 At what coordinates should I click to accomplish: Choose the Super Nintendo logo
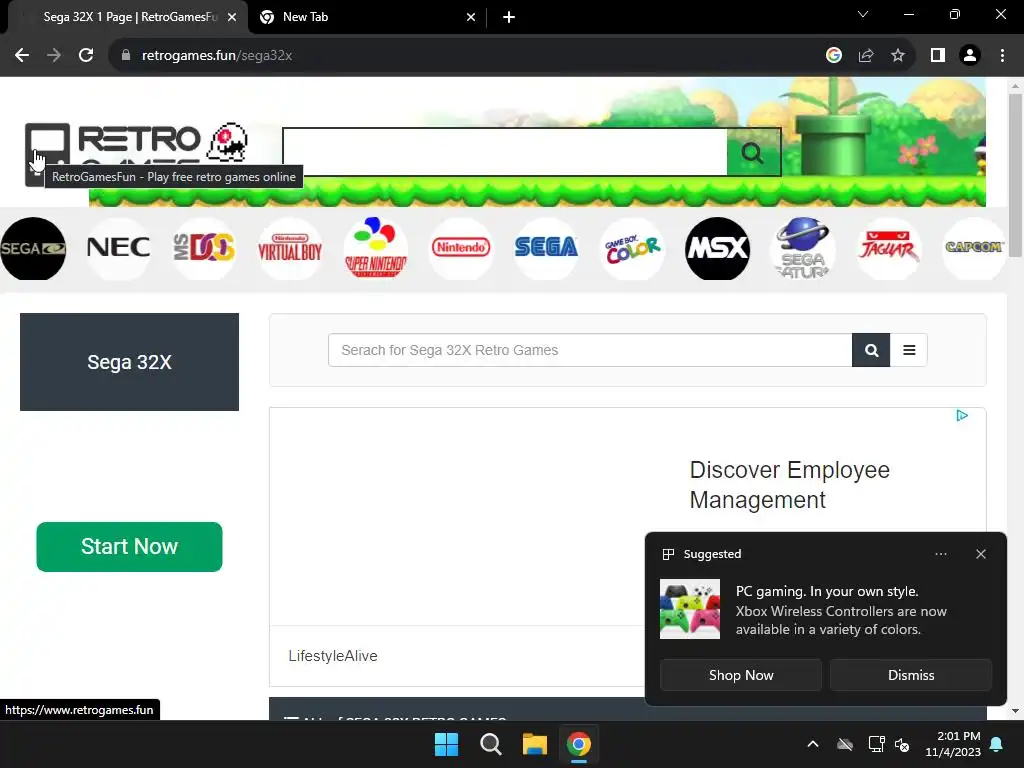click(376, 249)
